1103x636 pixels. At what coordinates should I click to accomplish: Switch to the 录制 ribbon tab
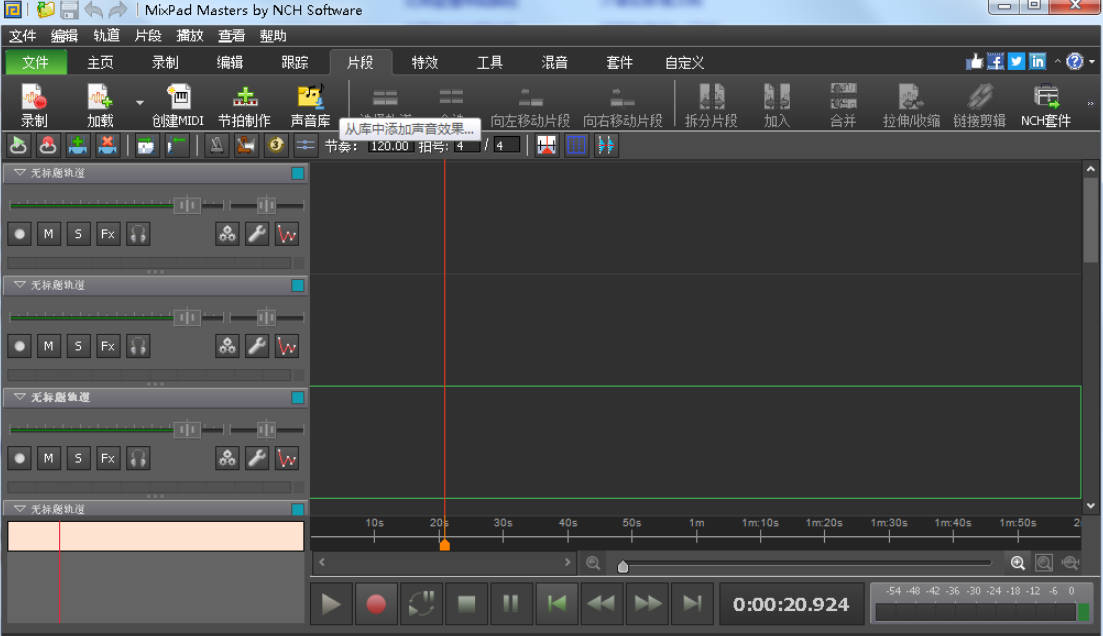point(165,63)
